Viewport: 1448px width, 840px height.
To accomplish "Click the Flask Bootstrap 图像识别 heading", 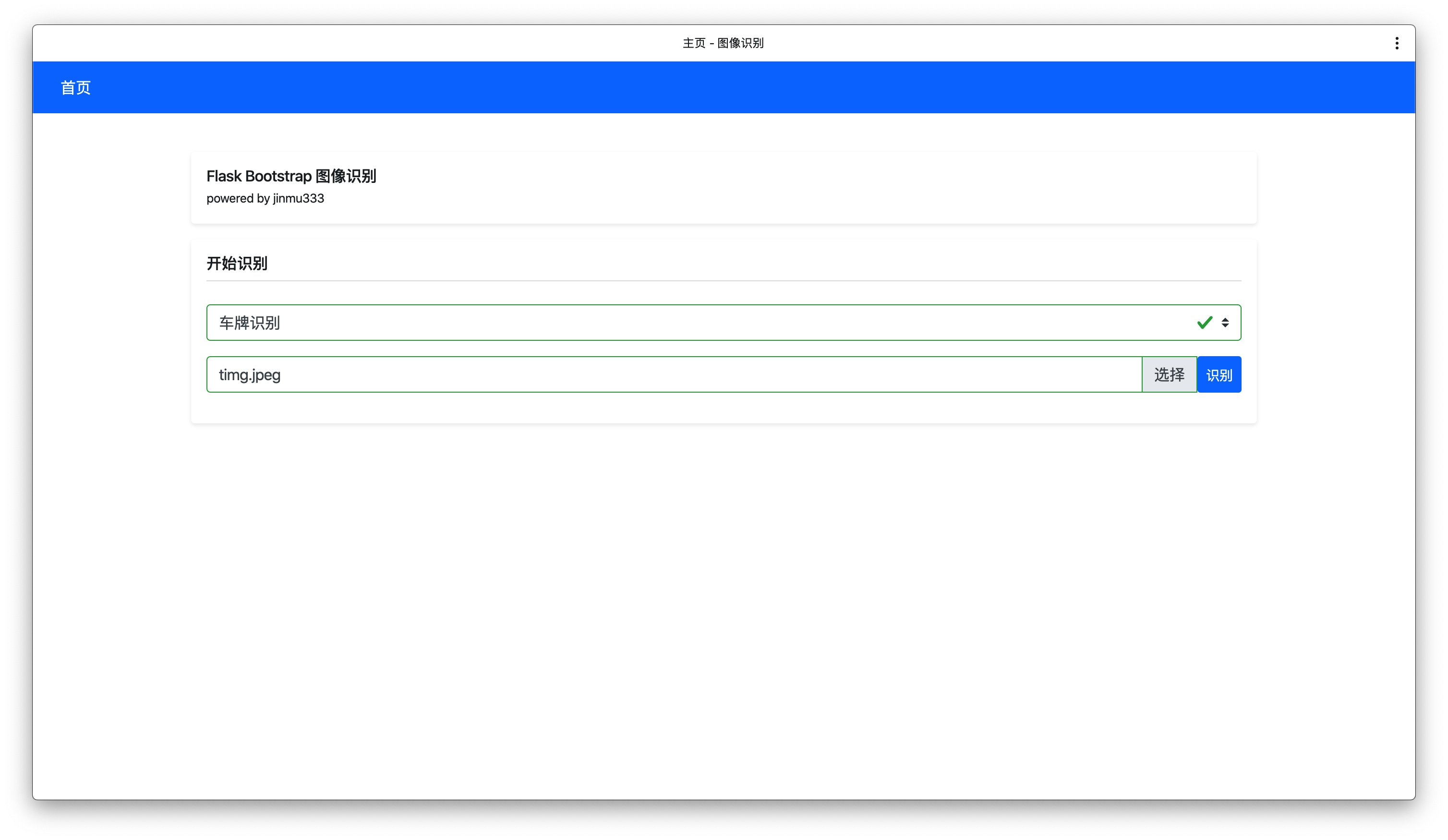I will click(291, 176).
